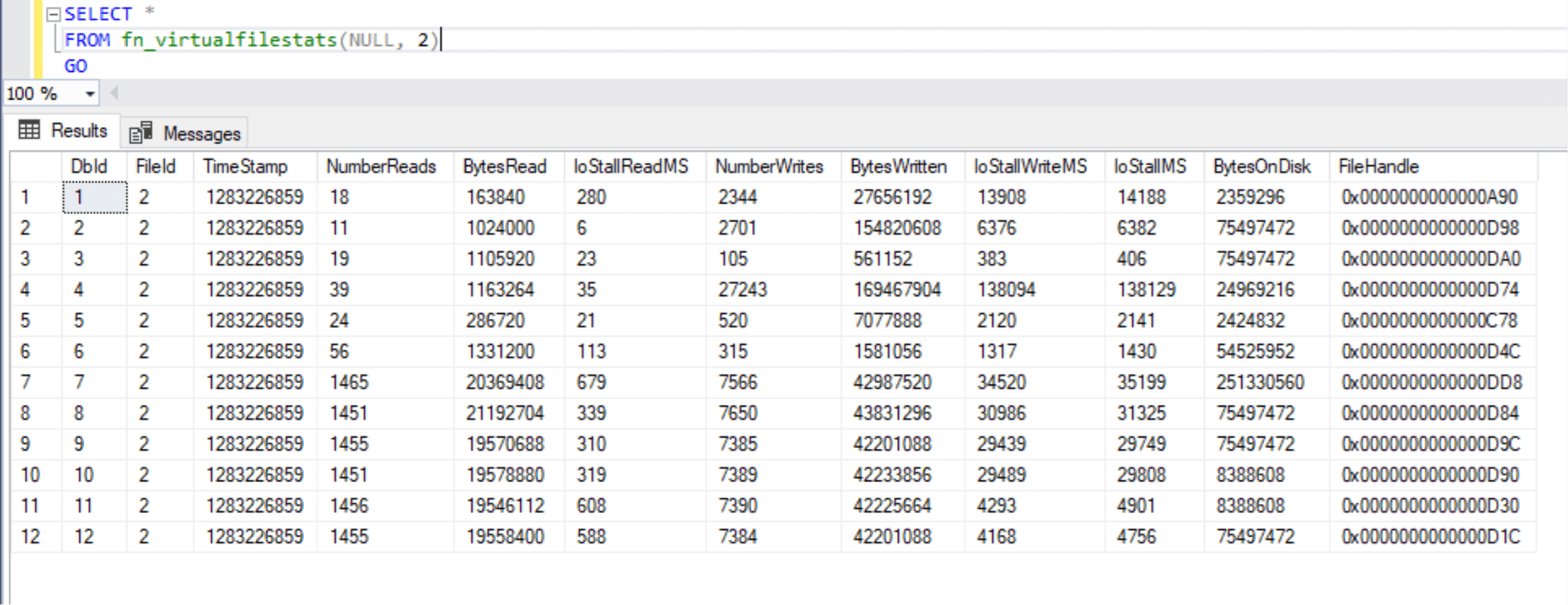Click FileHandle cell 0x000000000000D74

1429,290
